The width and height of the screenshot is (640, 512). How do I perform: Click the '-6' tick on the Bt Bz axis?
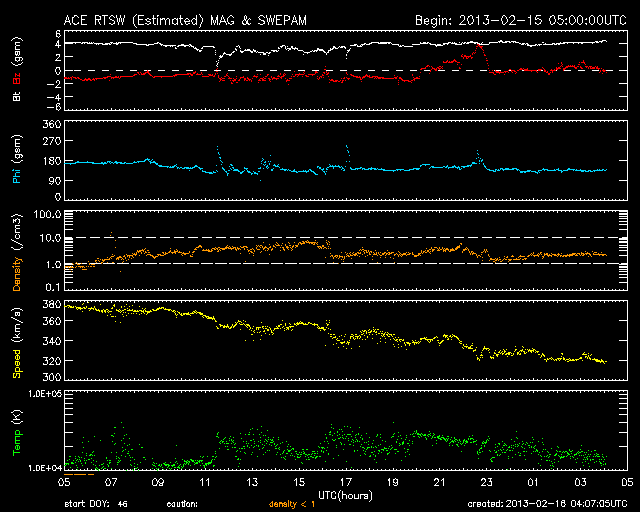[x=54, y=107]
